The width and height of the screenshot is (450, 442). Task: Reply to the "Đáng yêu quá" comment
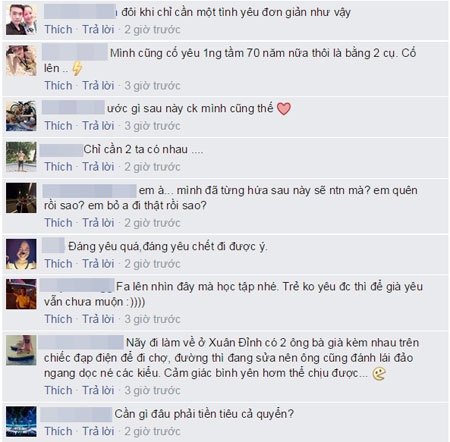coord(98,263)
